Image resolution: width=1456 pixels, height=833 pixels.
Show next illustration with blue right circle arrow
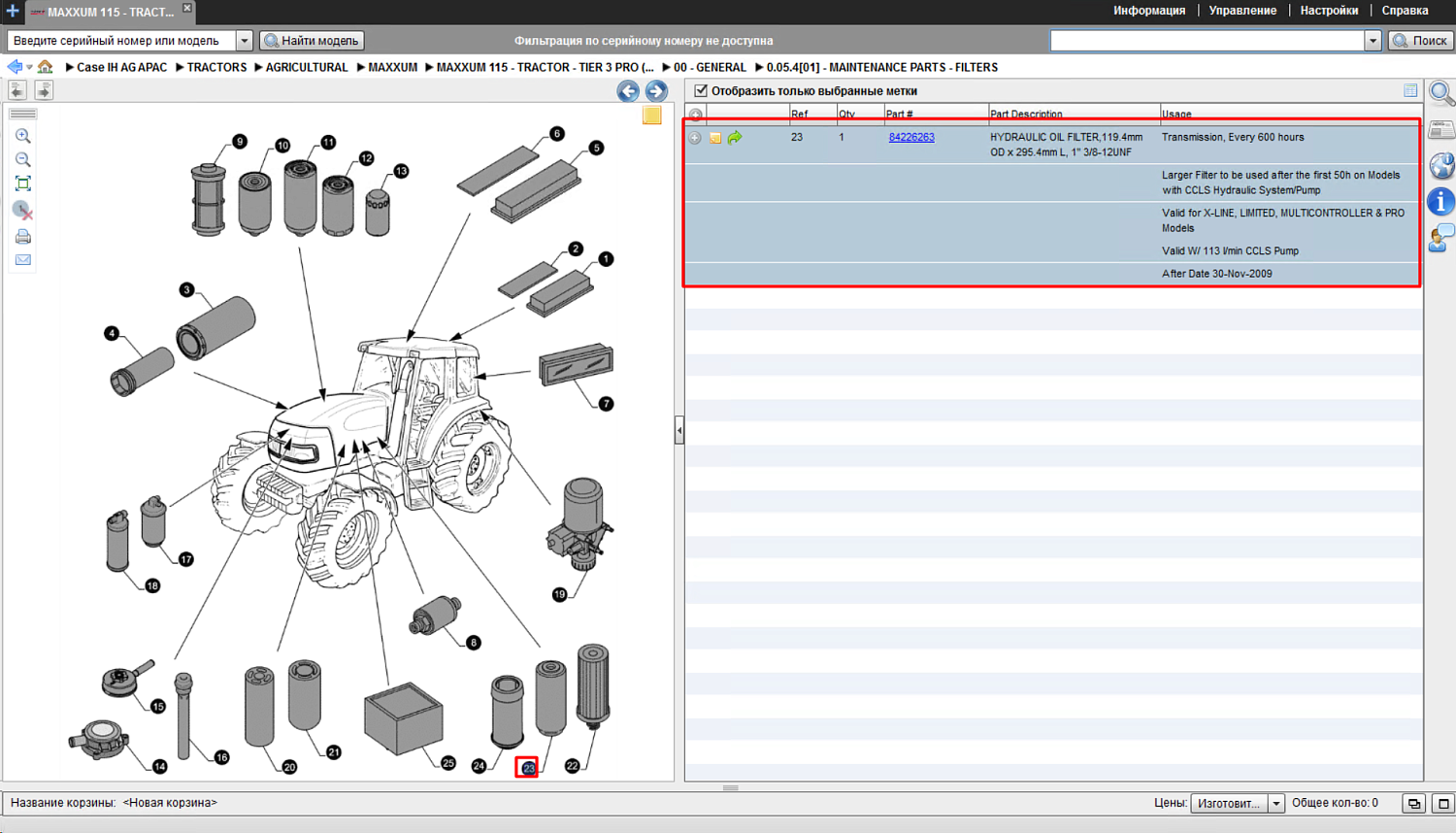[x=656, y=91]
